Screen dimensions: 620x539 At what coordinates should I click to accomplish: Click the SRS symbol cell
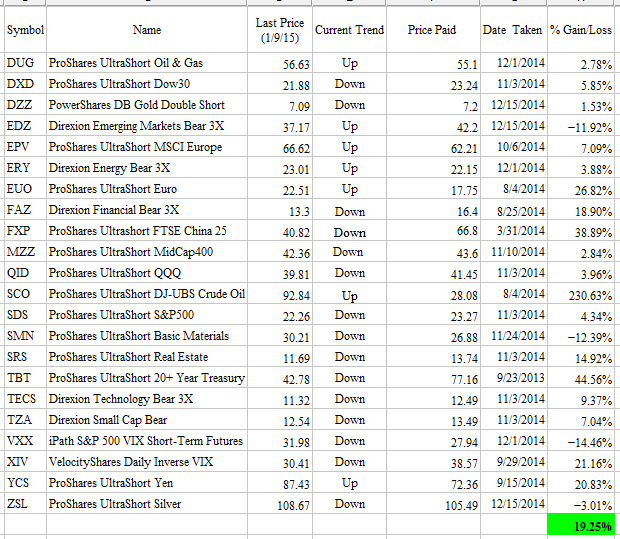(x=25, y=356)
